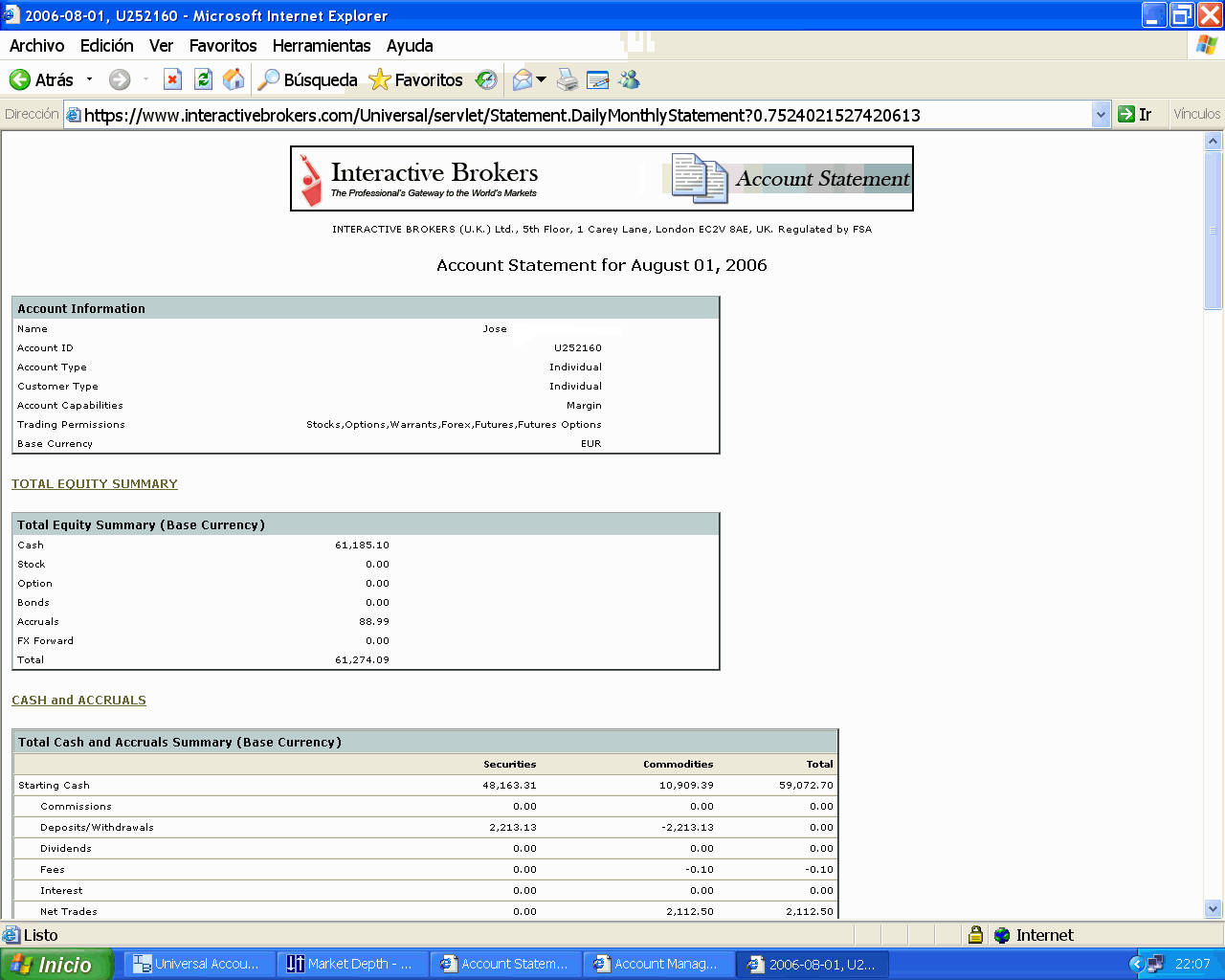Switch to Account Statement taskbar window
This screenshot has height=980, width=1225.
coord(506,964)
